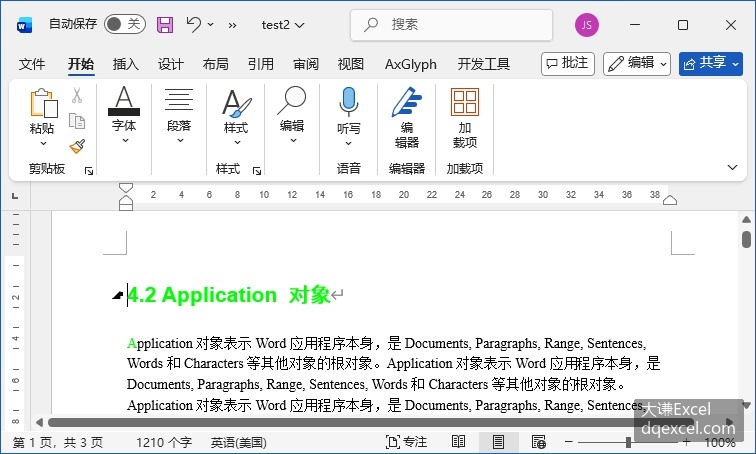The width and height of the screenshot is (756, 454).
Task: Open the 字体 font group
Action: coord(124,115)
